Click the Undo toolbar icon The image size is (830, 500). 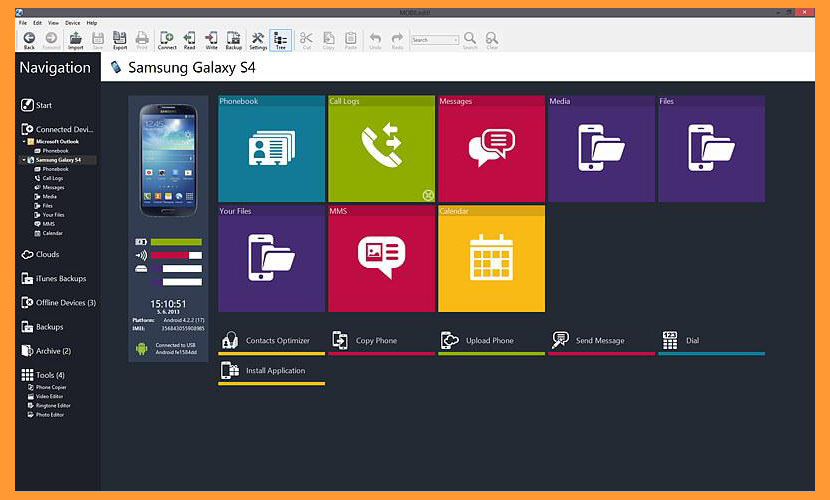coord(375,40)
